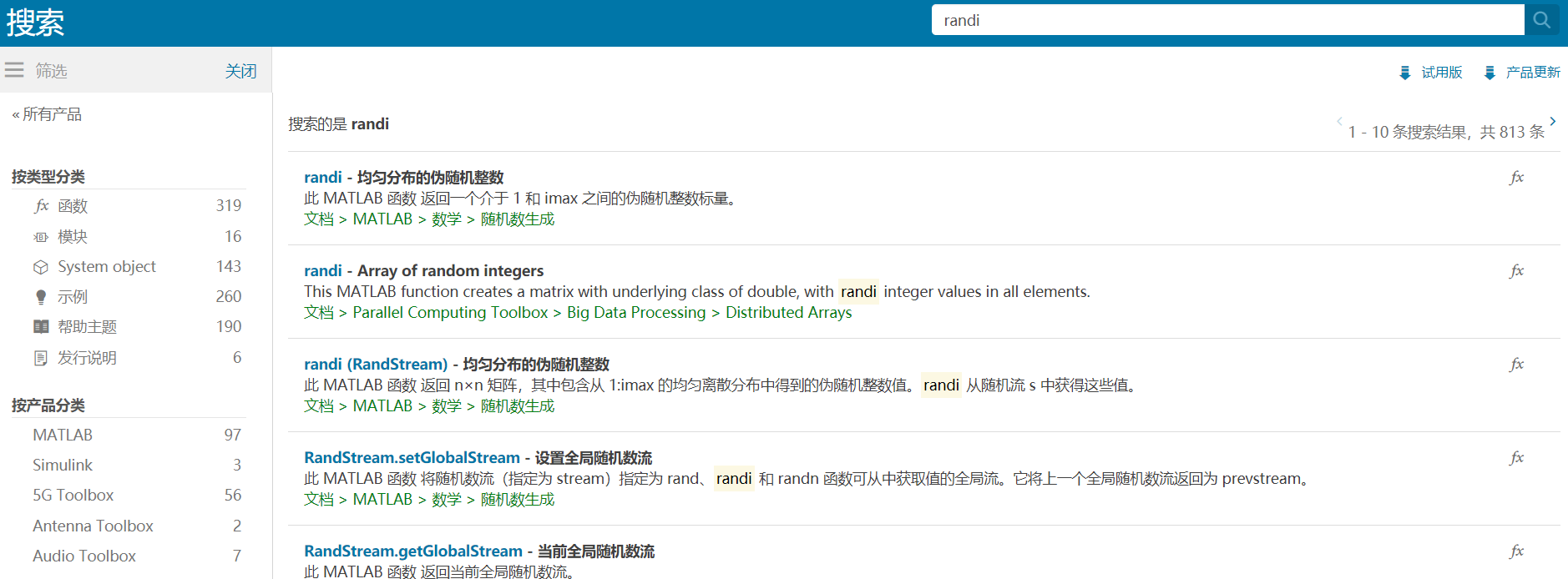Click count 97 next to MATLAB
This screenshot has height=579, width=1568.
pos(232,435)
